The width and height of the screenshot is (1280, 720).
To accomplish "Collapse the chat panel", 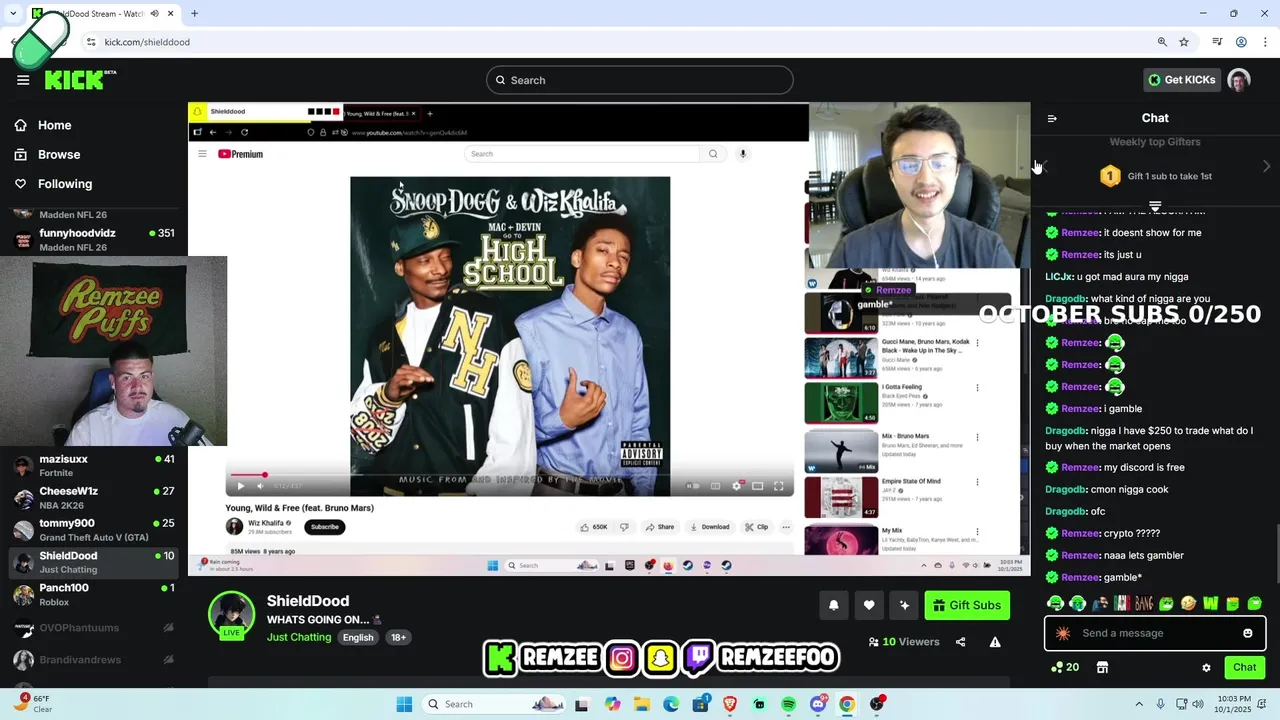I will click(1052, 118).
